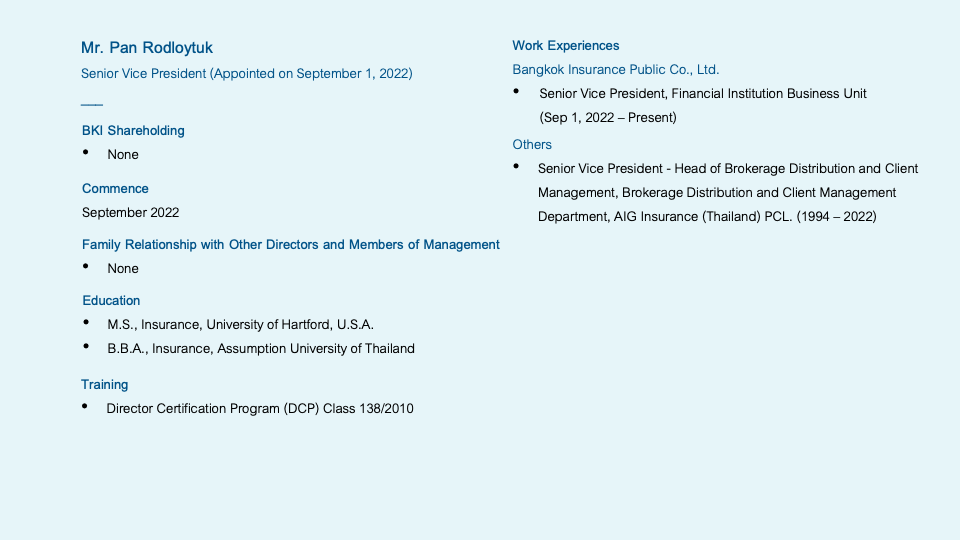This screenshot has width=960, height=540.
Task: Click Bangkok Insurance Public Co., Ltd. text
Action: coord(616,69)
